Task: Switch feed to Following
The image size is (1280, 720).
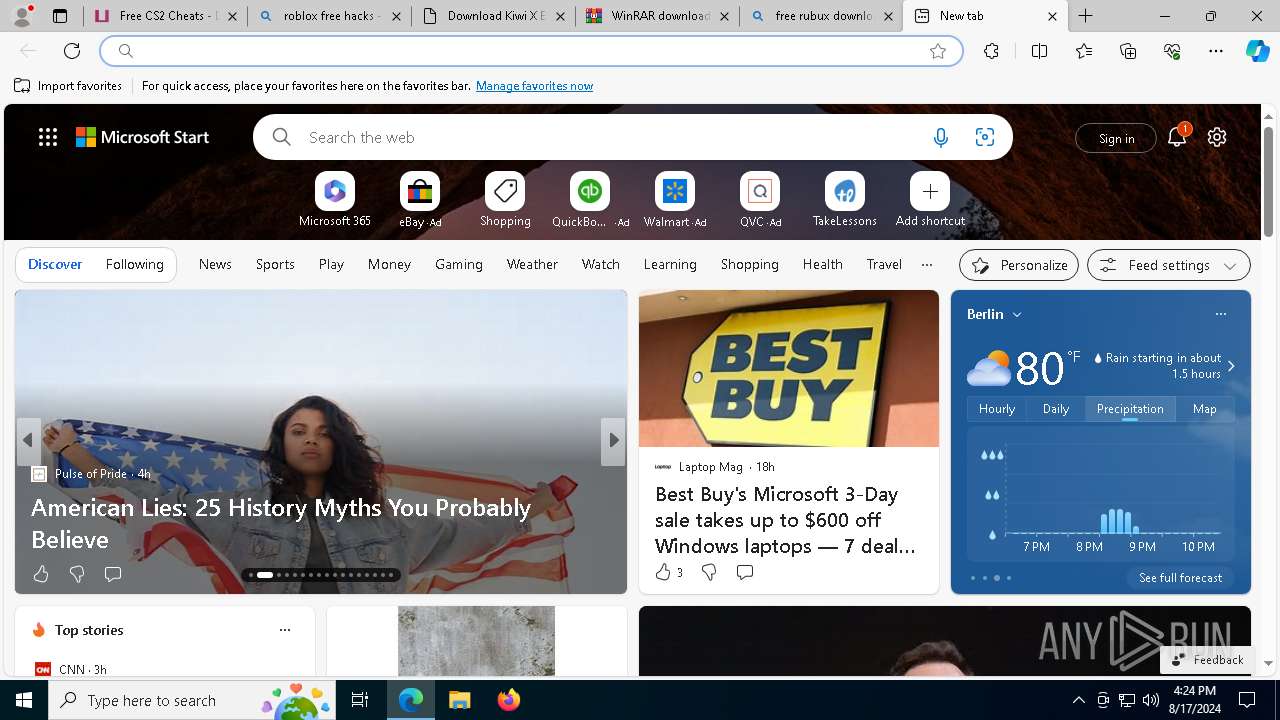Action: tap(134, 264)
